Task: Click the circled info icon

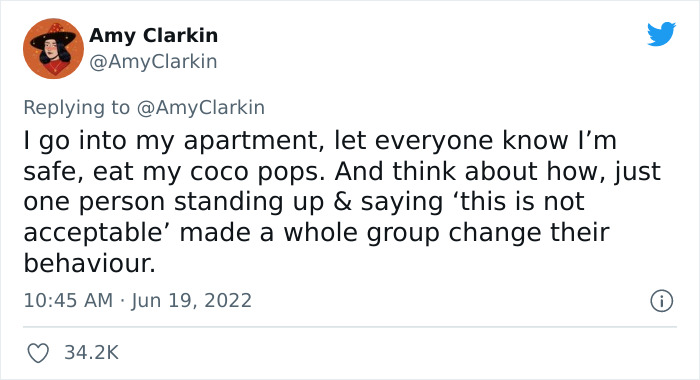Action: point(661,301)
